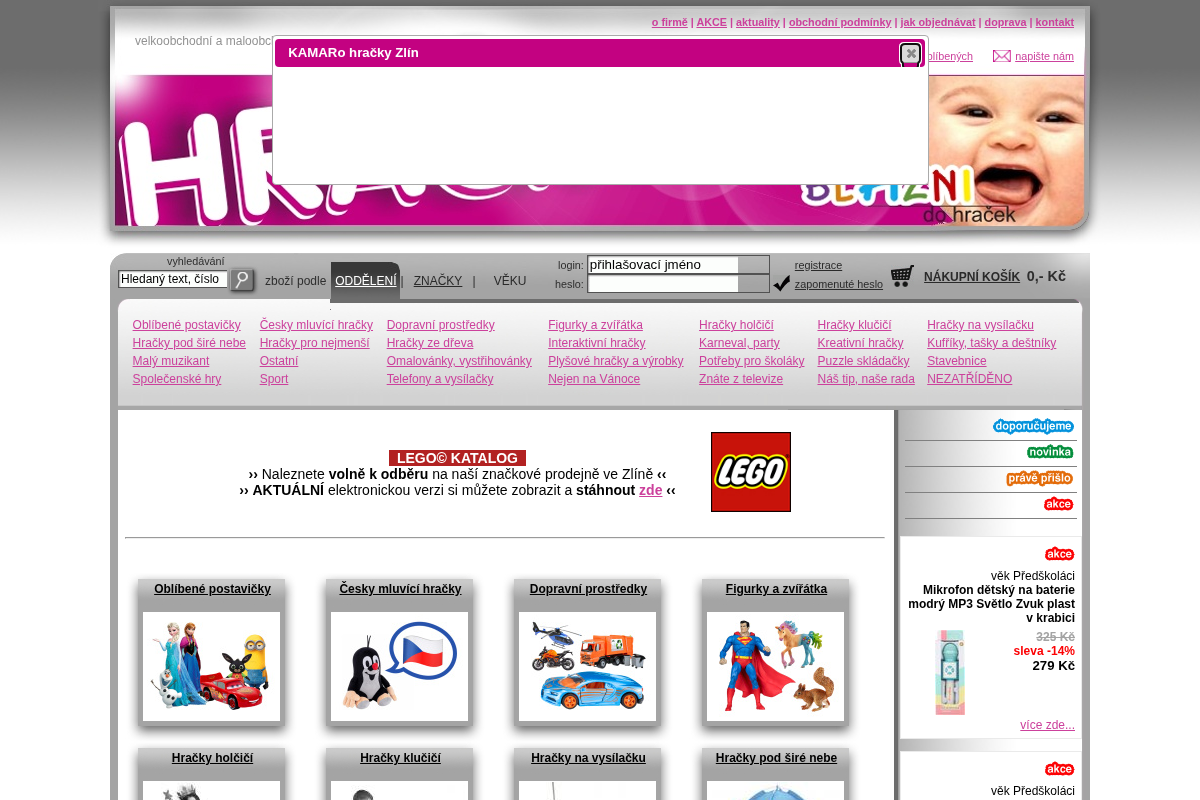Open the Figurky a zvířátka Superman thumbnail
1200x800 pixels.
775,666
